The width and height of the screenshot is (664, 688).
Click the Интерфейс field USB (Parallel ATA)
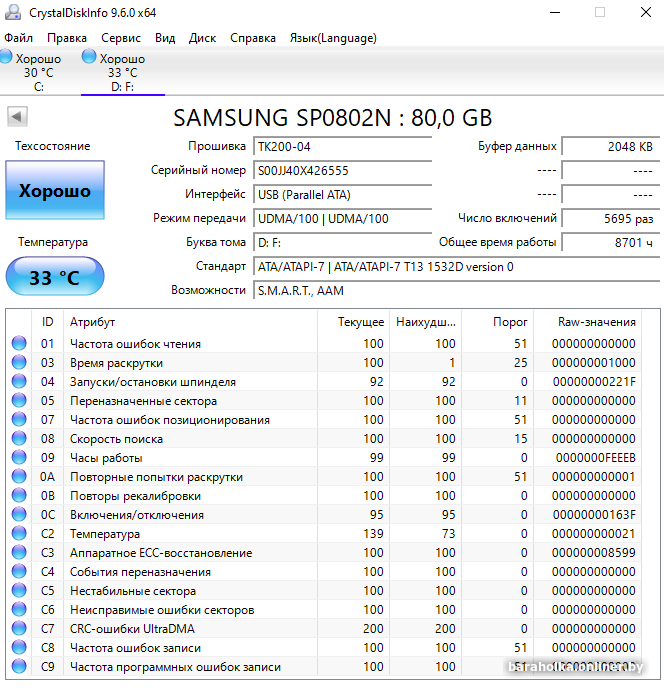pyautogui.click(x=343, y=194)
